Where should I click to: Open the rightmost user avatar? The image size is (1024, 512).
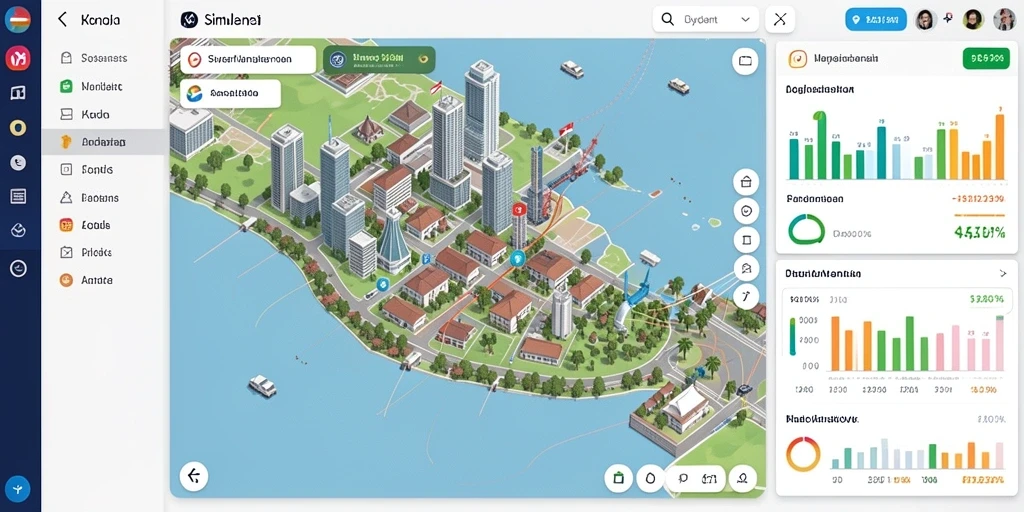(1004, 20)
